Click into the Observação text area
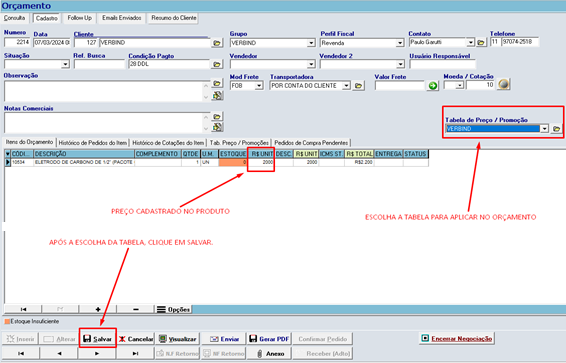The image size is (566, 363). pyautogui.click(x=104, y=91)
